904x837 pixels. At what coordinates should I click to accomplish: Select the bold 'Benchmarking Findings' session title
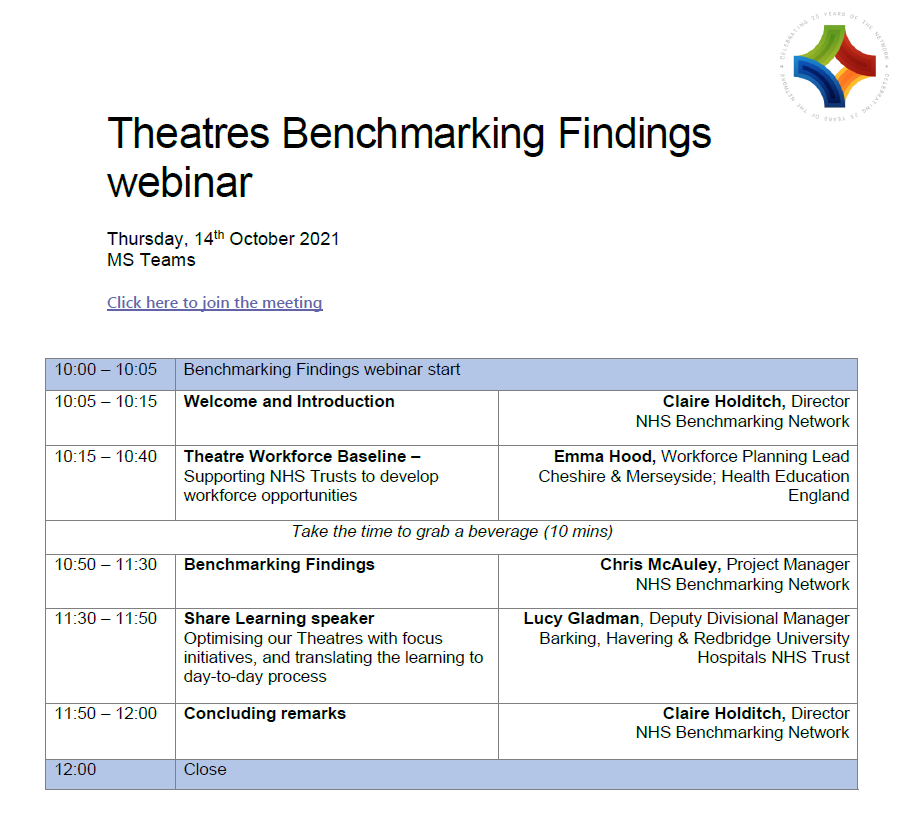tap(279, 564)
